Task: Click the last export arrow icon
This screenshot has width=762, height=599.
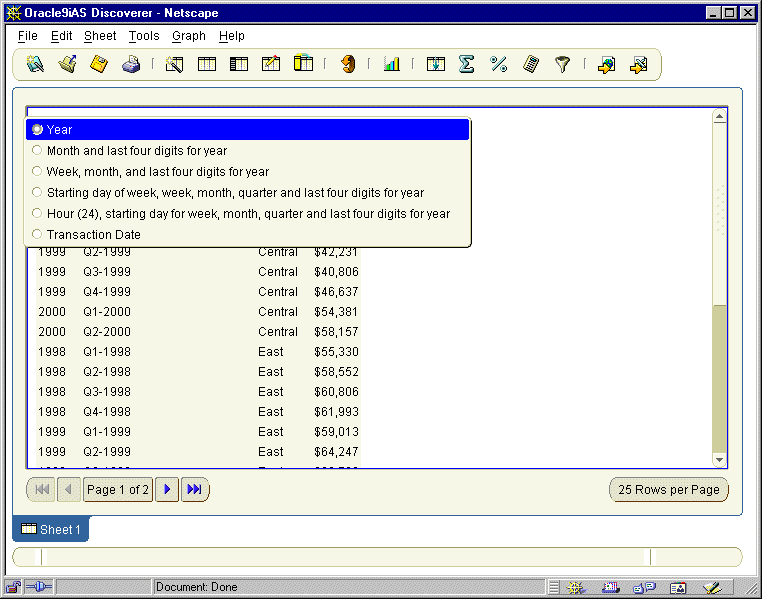Action: pos(639,64)
